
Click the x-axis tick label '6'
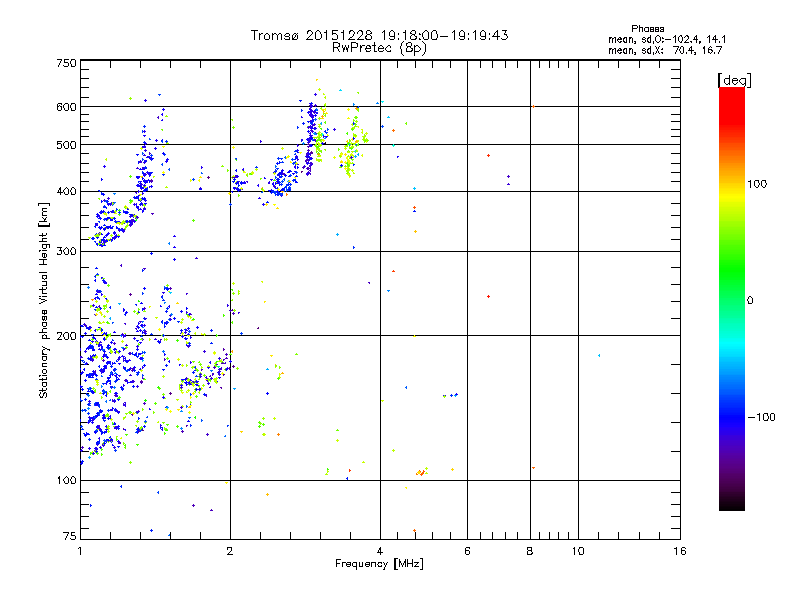pos(467,551)
